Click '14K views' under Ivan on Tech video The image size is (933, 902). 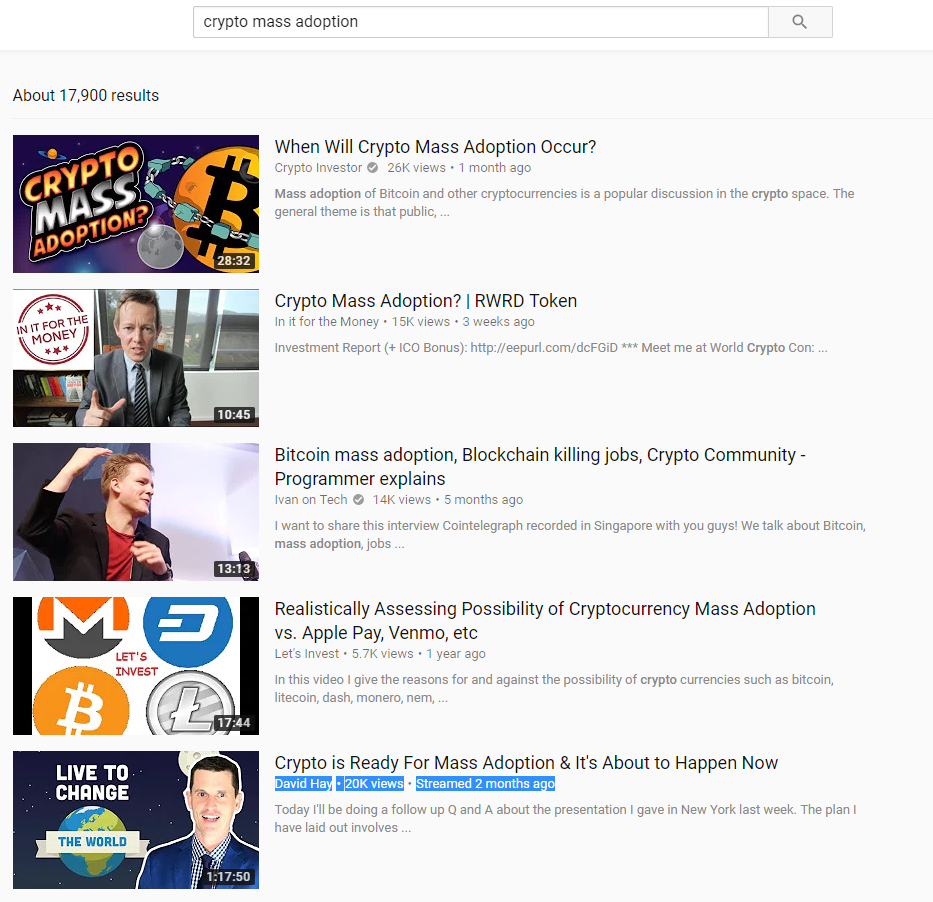pyautogui.click(x=402, y=500)
